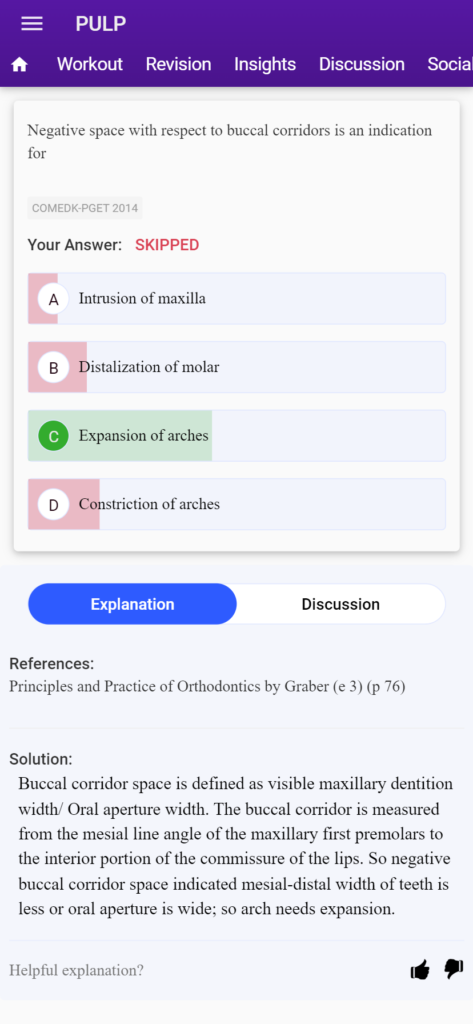Open the Social tab
This screenshot has width=473, height=1024.
click(x=450, y=64)
